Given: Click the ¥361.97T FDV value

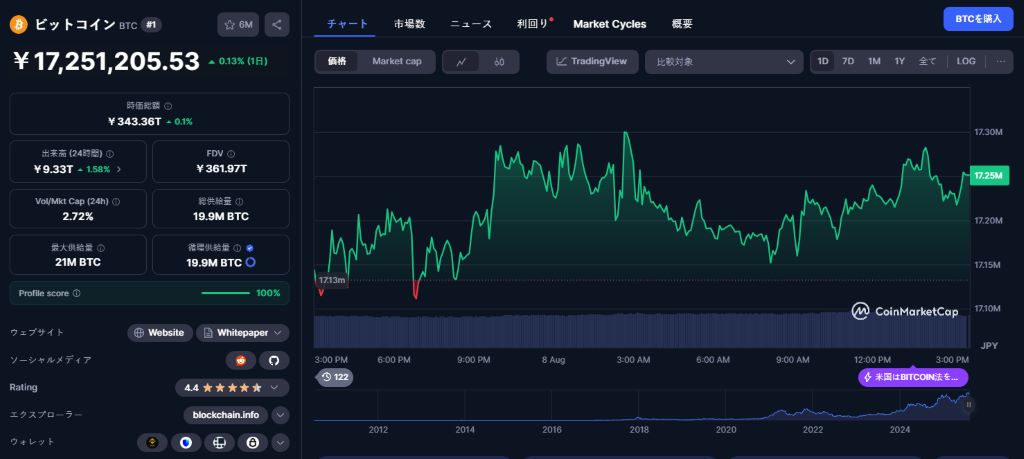Looking at the screenshot, I should pos(221,169).
